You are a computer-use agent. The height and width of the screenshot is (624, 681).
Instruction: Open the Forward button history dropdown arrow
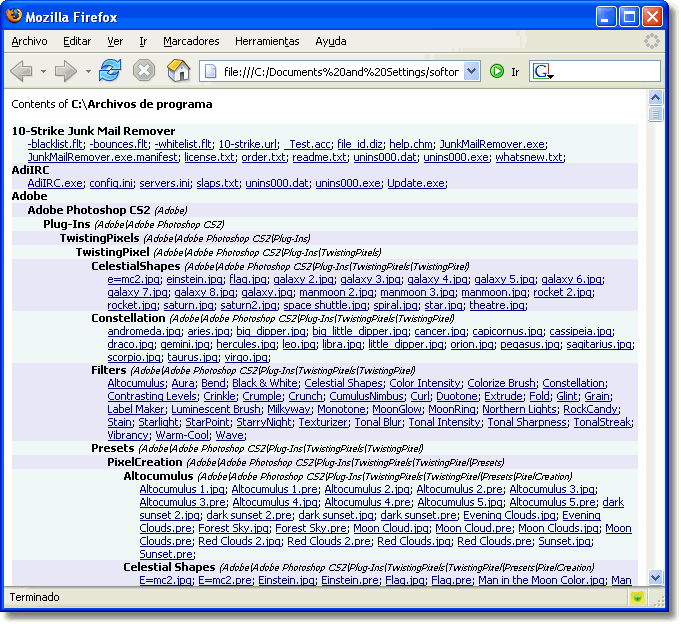(x=88, y=71)
